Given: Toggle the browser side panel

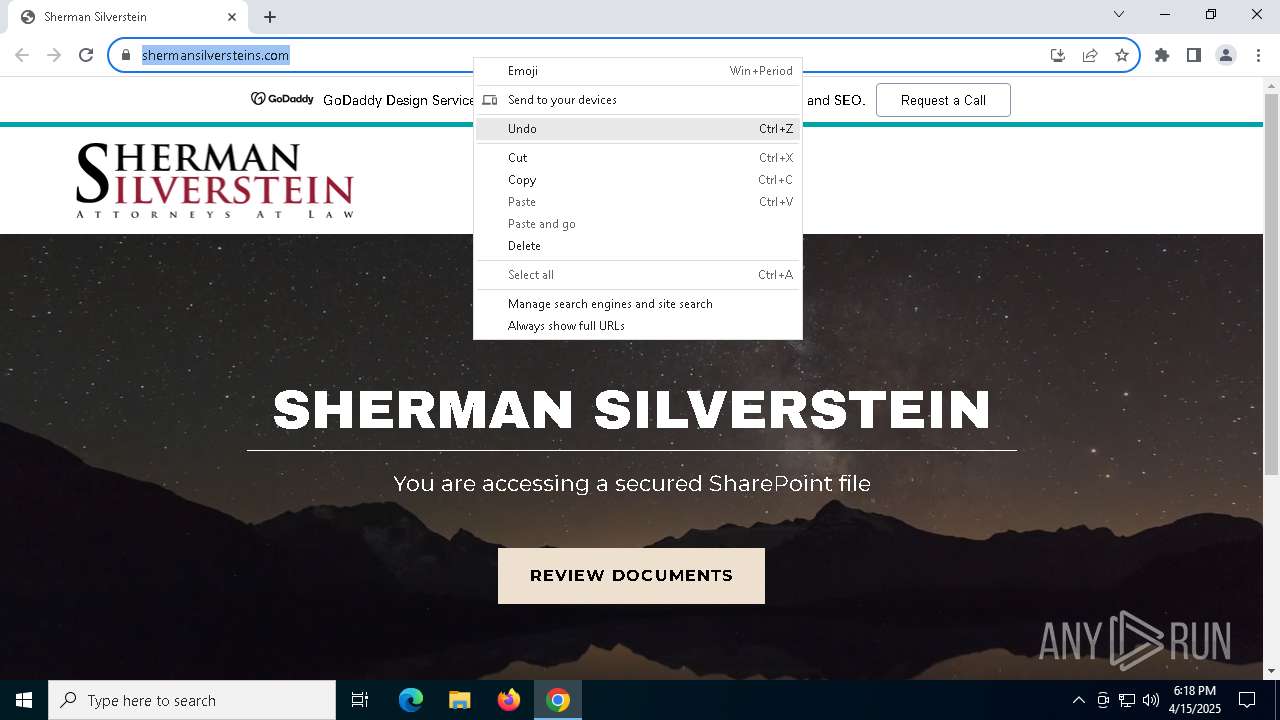Looking at the screenshot, I should pos(1194,55).
